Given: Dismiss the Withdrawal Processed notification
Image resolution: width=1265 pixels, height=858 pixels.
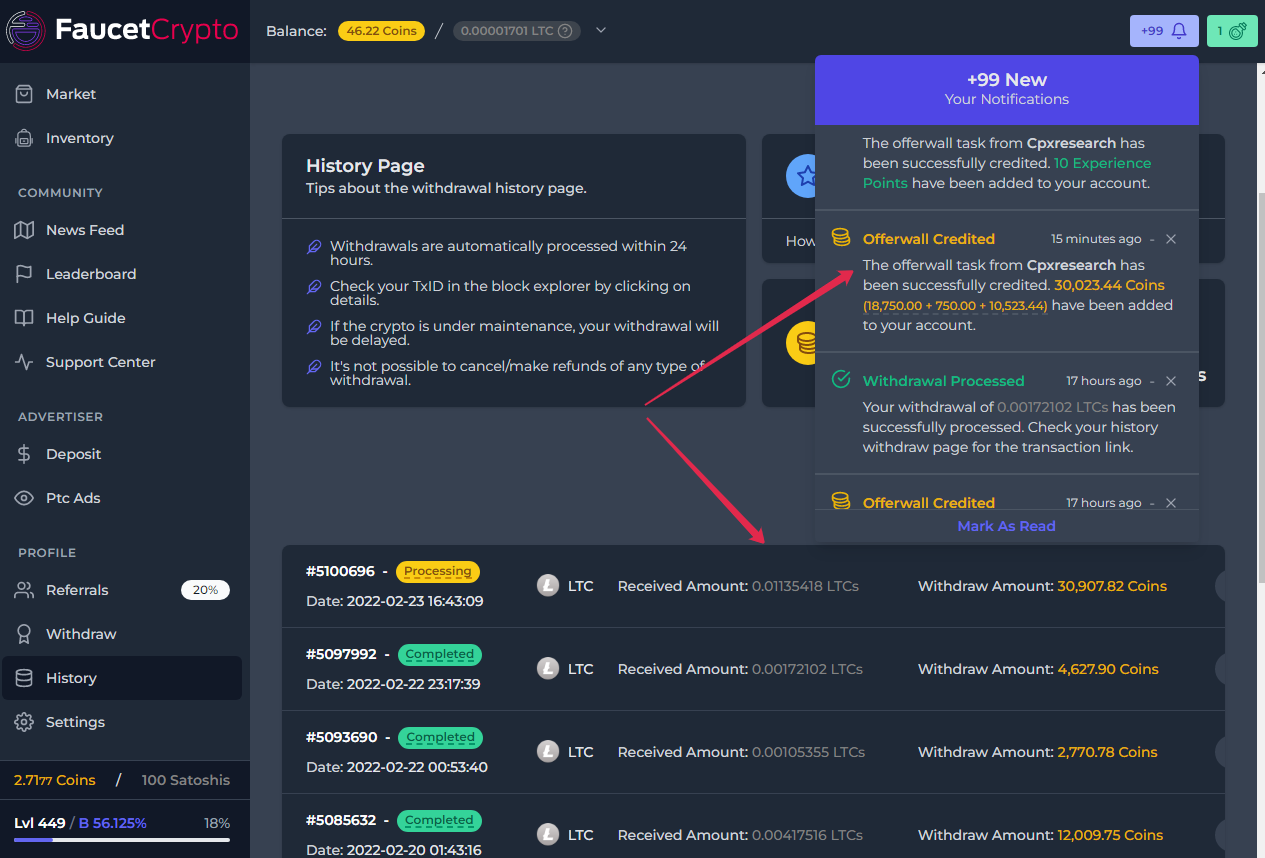Looking at the screenshot, I should coord(1171,381).
